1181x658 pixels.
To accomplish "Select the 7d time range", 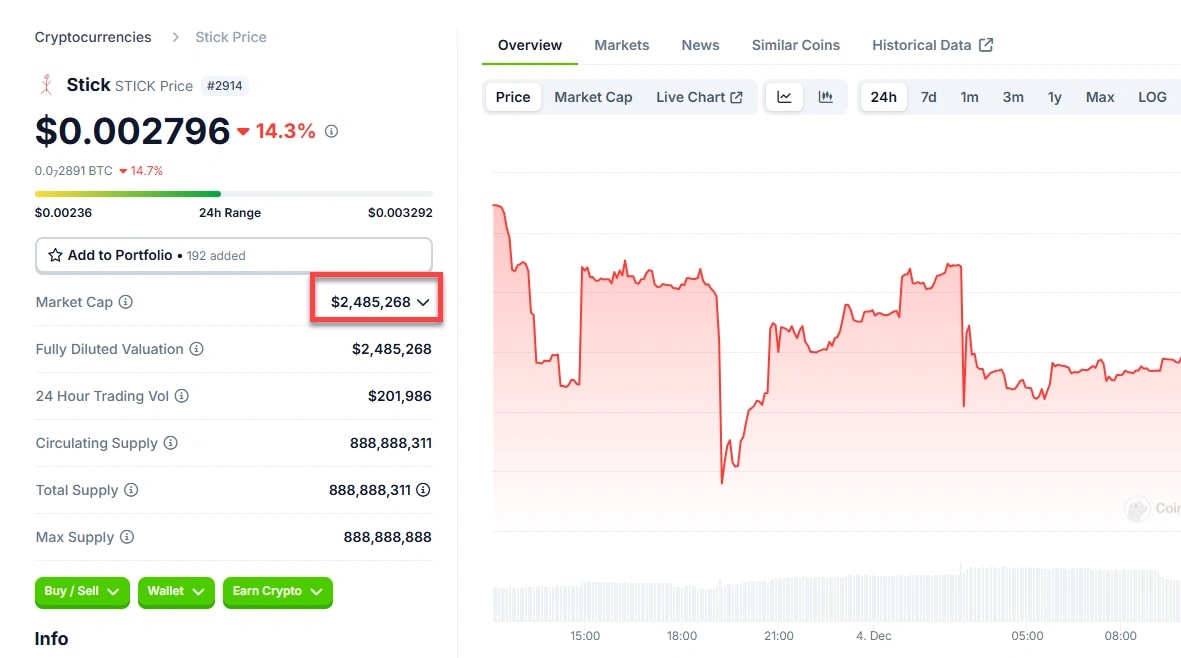I will coord(929,97).
